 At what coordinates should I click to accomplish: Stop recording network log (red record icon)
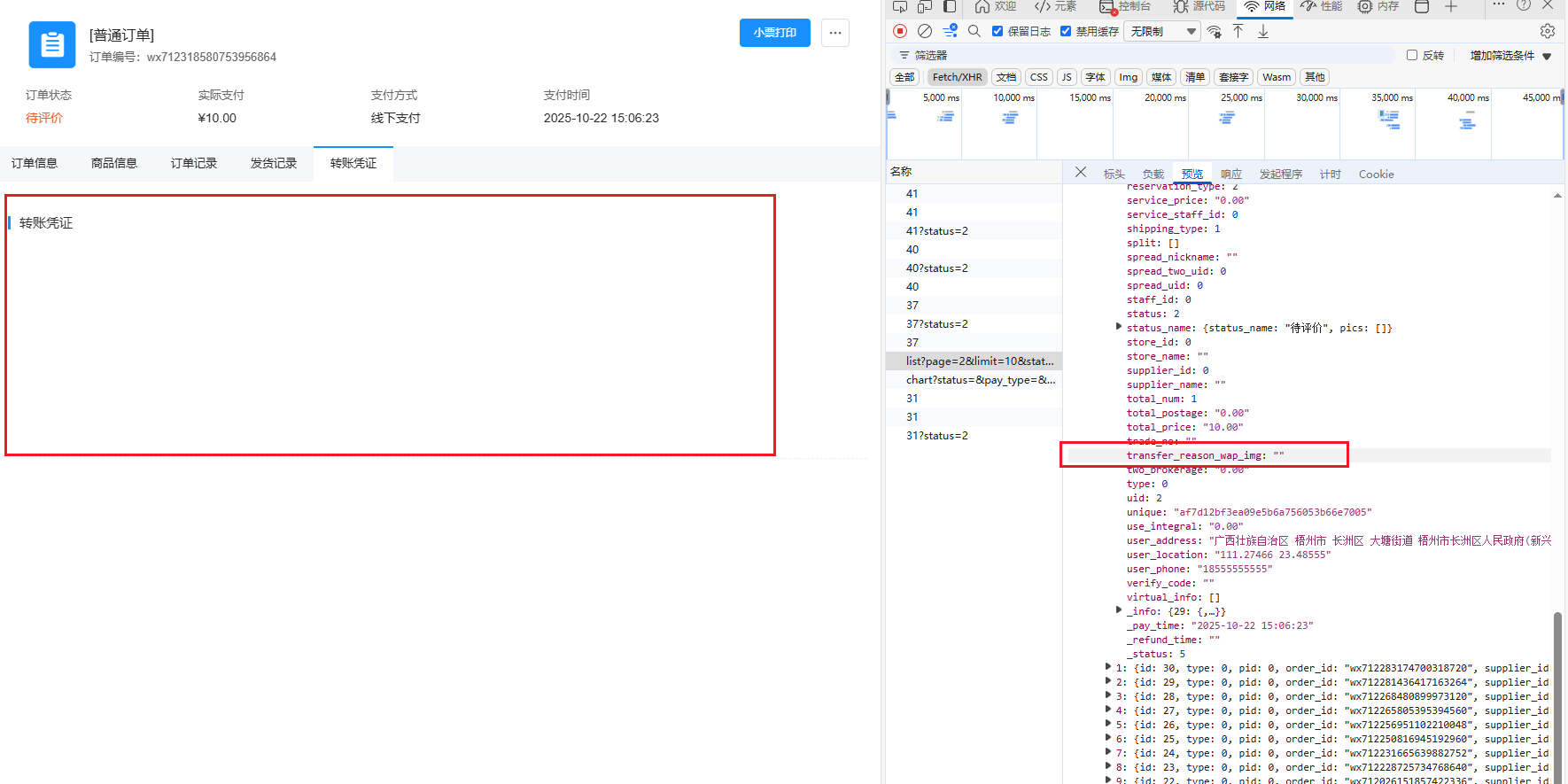[900, 31]
